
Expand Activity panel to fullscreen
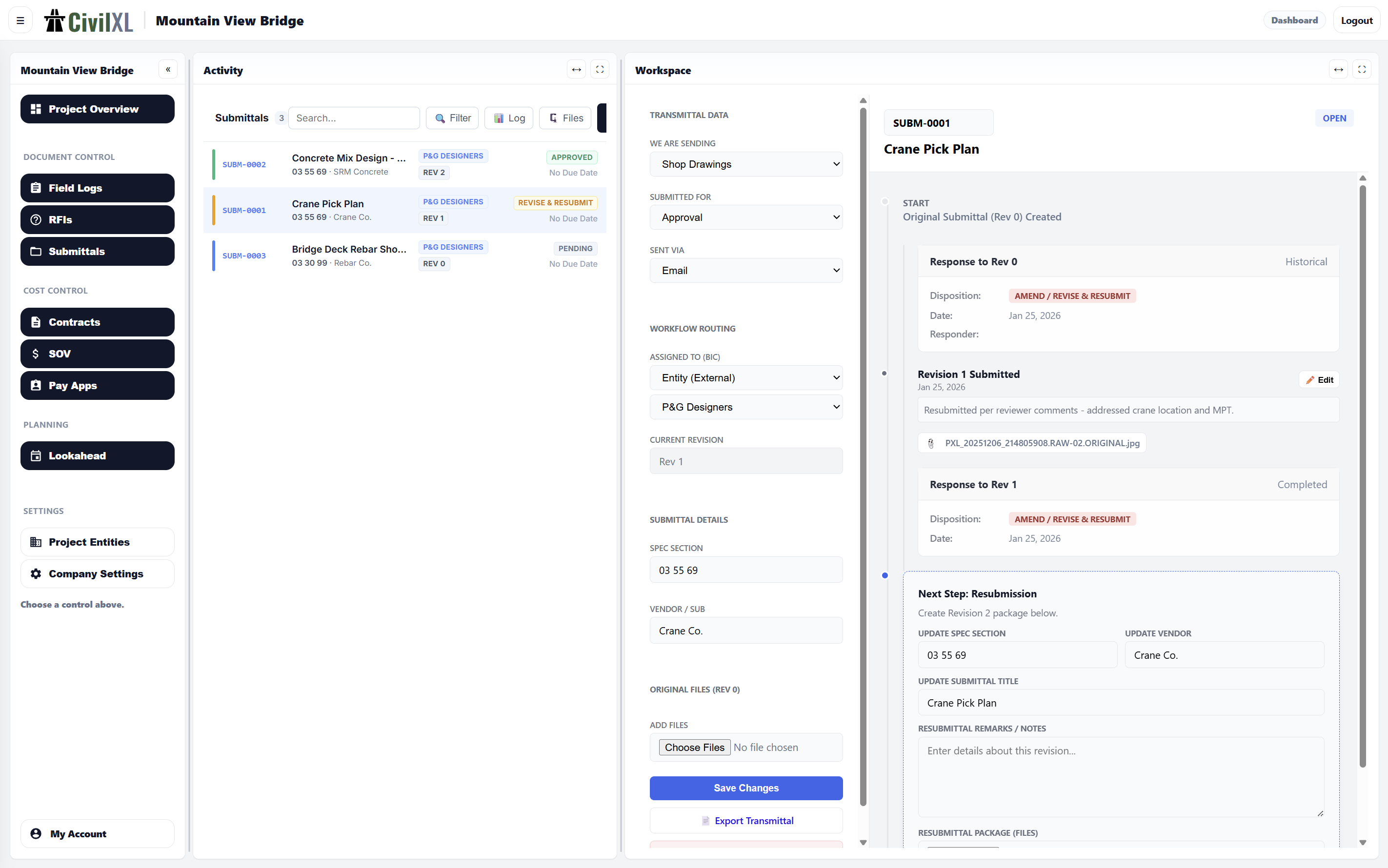click(600, 69)
